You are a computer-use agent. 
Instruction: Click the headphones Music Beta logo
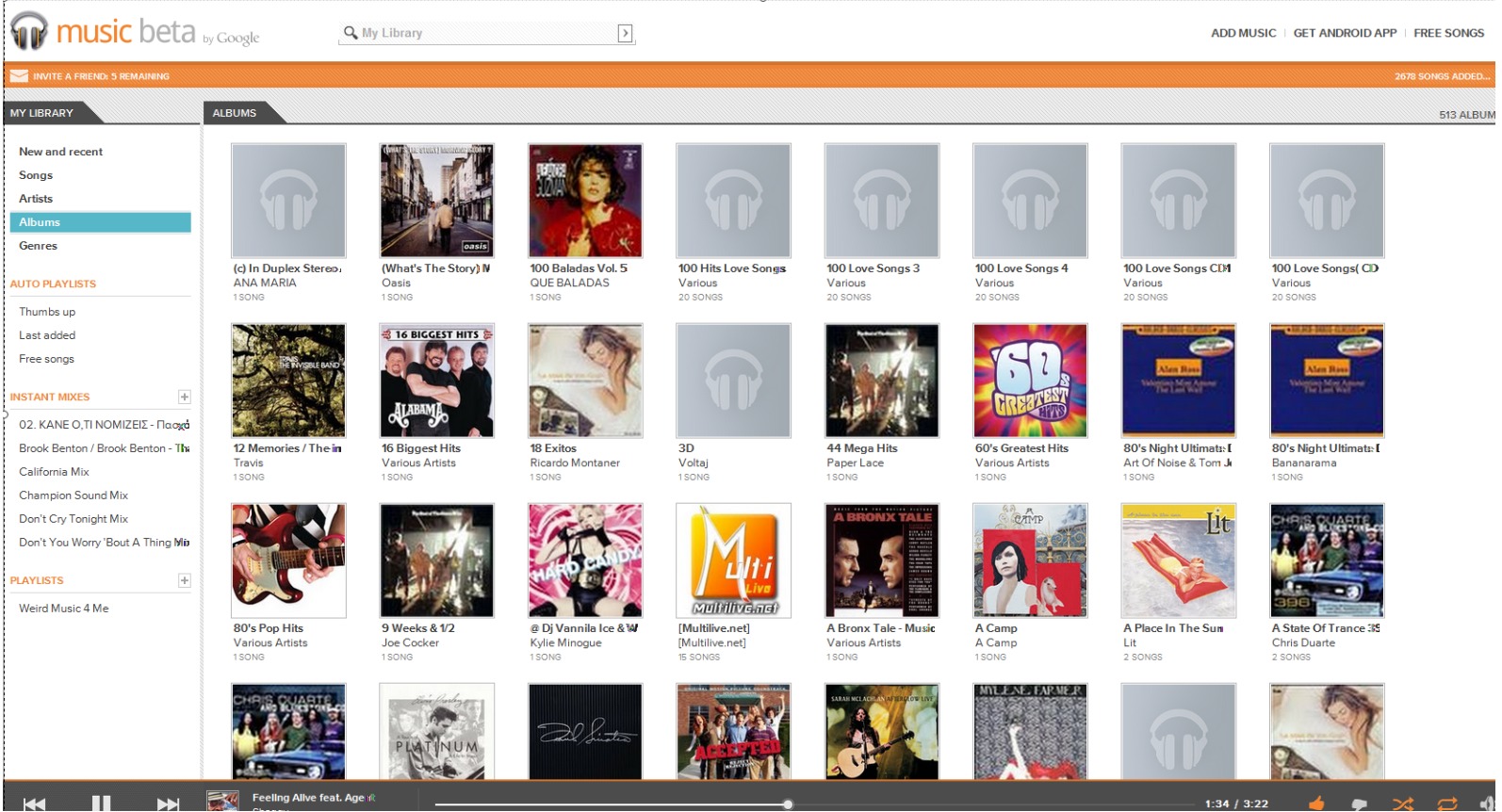pyautogui.click(x=29, y=31)
